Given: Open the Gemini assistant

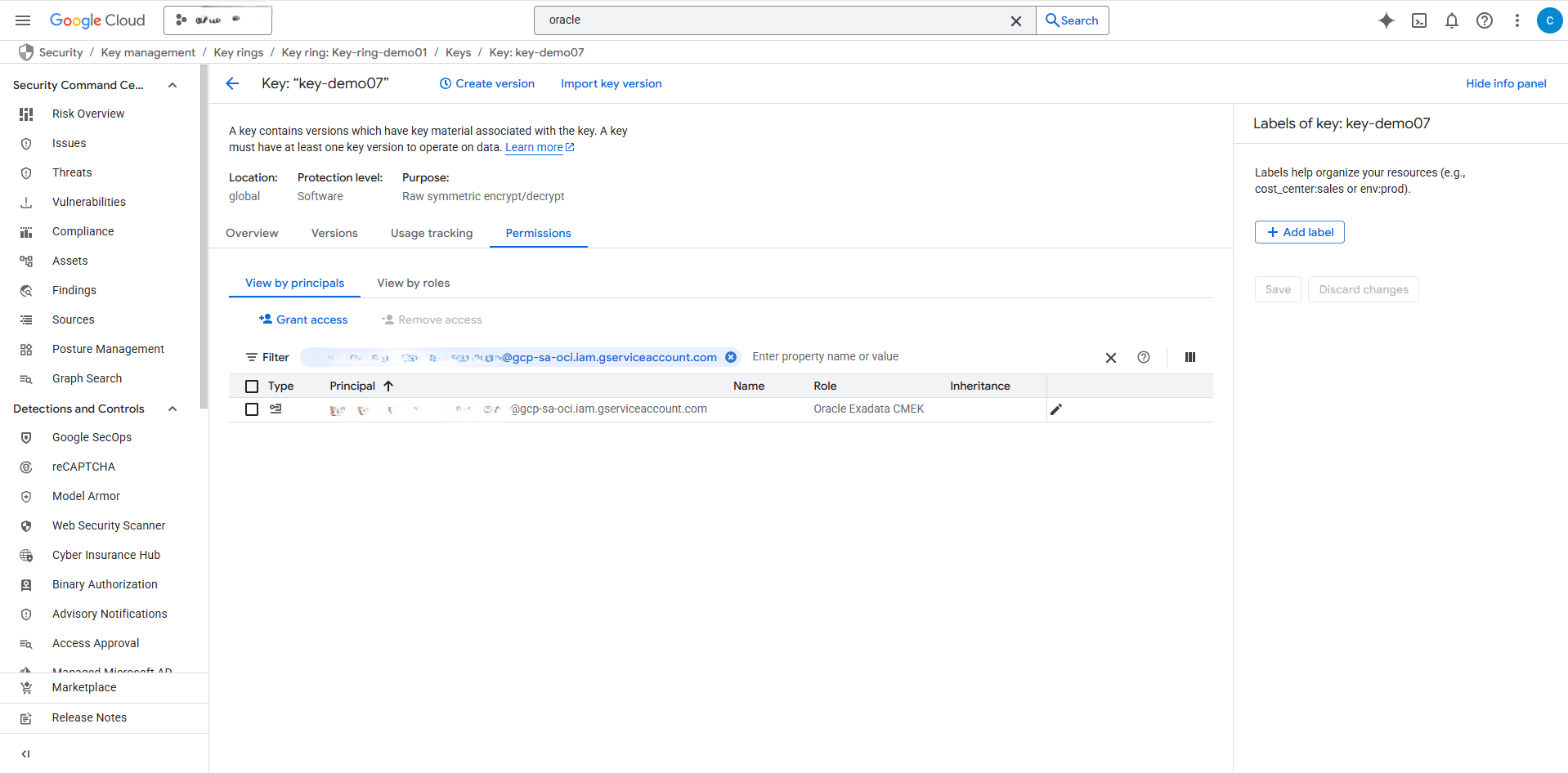Looking at the screenshot, I should coord(1386,20).
